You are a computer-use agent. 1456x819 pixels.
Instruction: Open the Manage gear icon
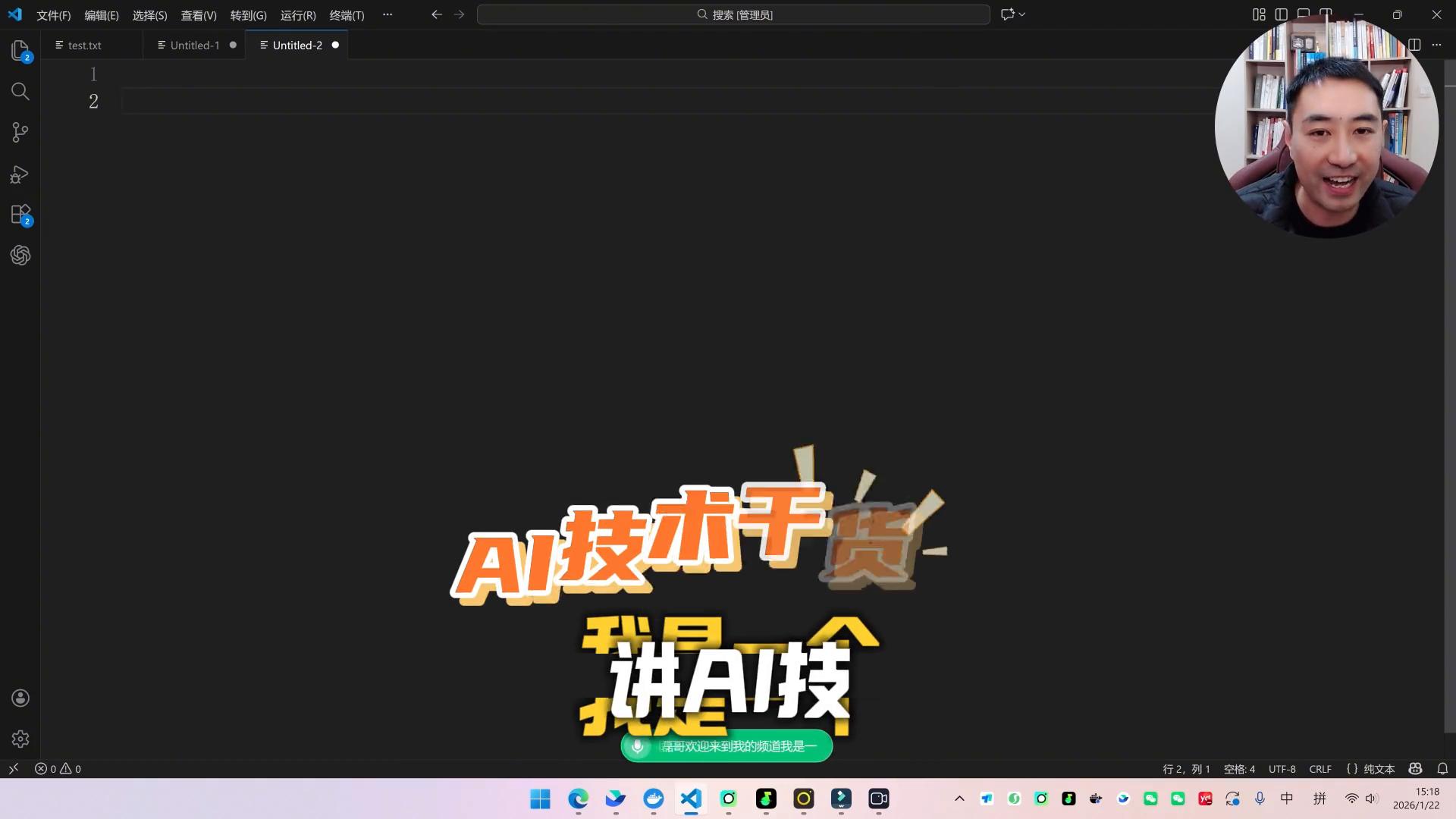coord(20,739)
